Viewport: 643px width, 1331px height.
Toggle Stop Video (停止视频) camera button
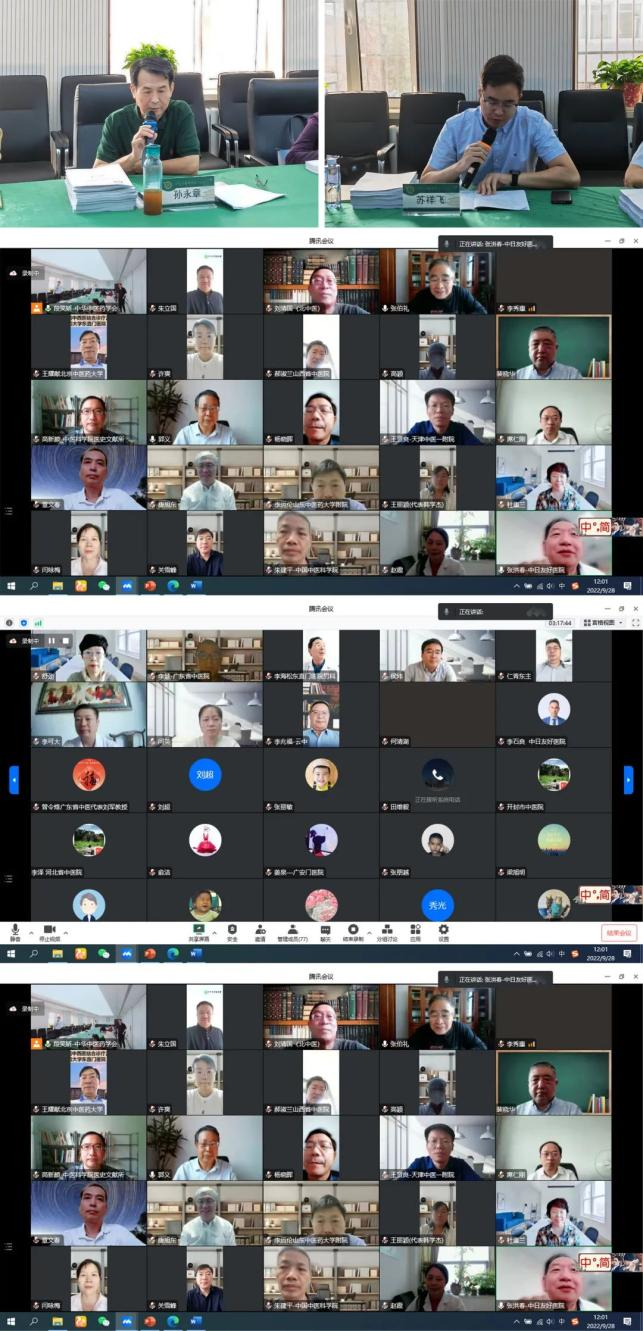[x=48, y=930]
